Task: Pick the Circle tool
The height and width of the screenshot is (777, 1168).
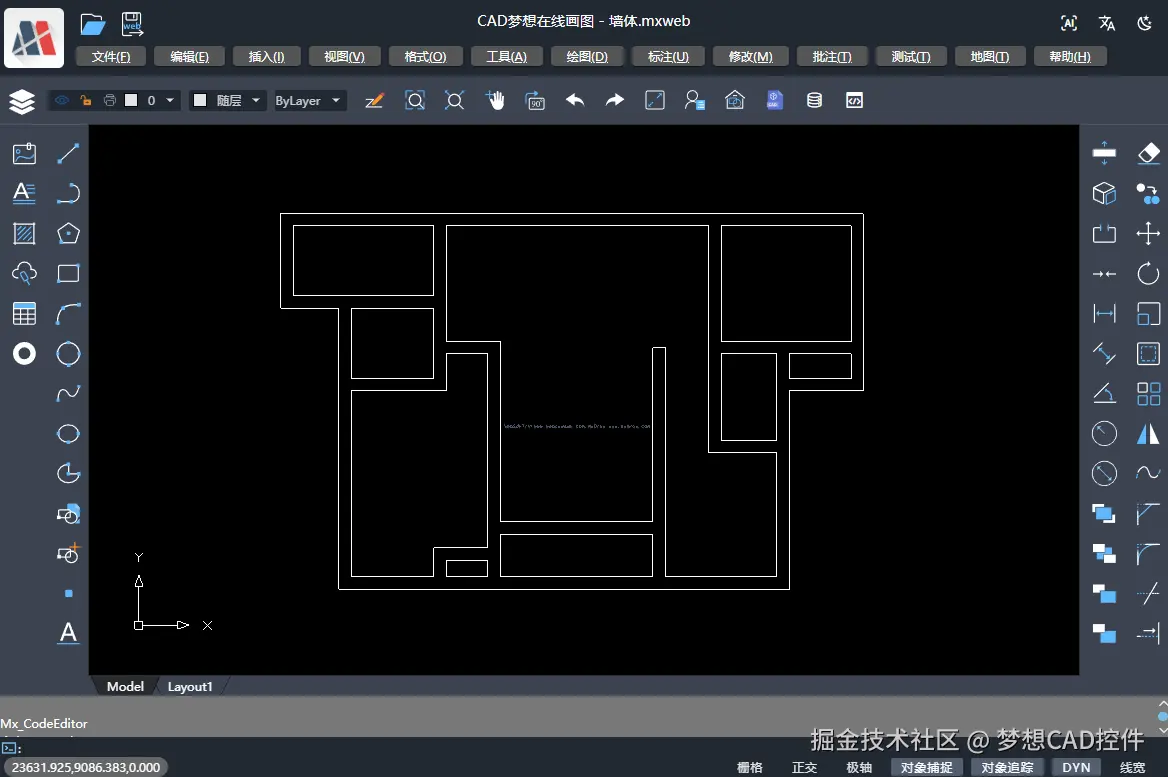Action: 68,354
